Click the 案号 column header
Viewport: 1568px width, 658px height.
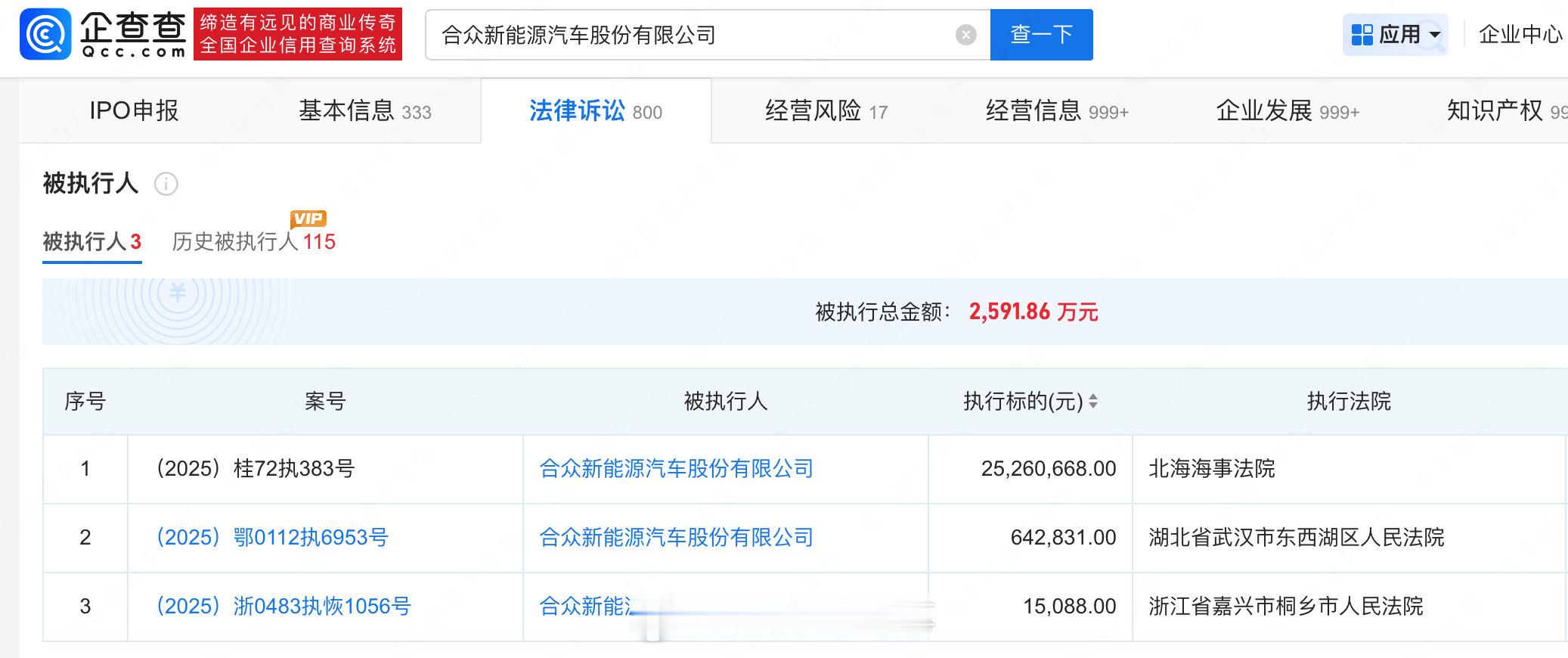[325, 402]
